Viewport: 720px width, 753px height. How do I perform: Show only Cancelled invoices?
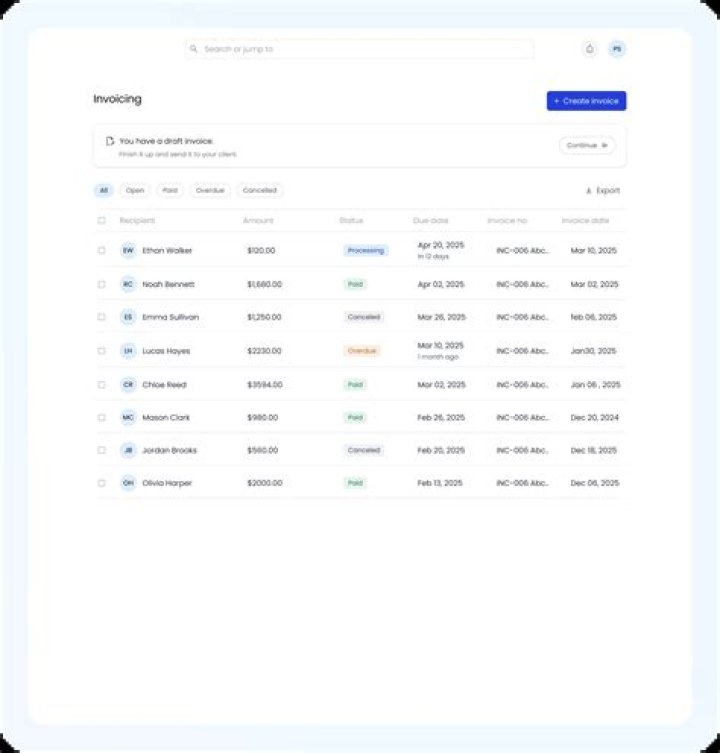(259, 190)
